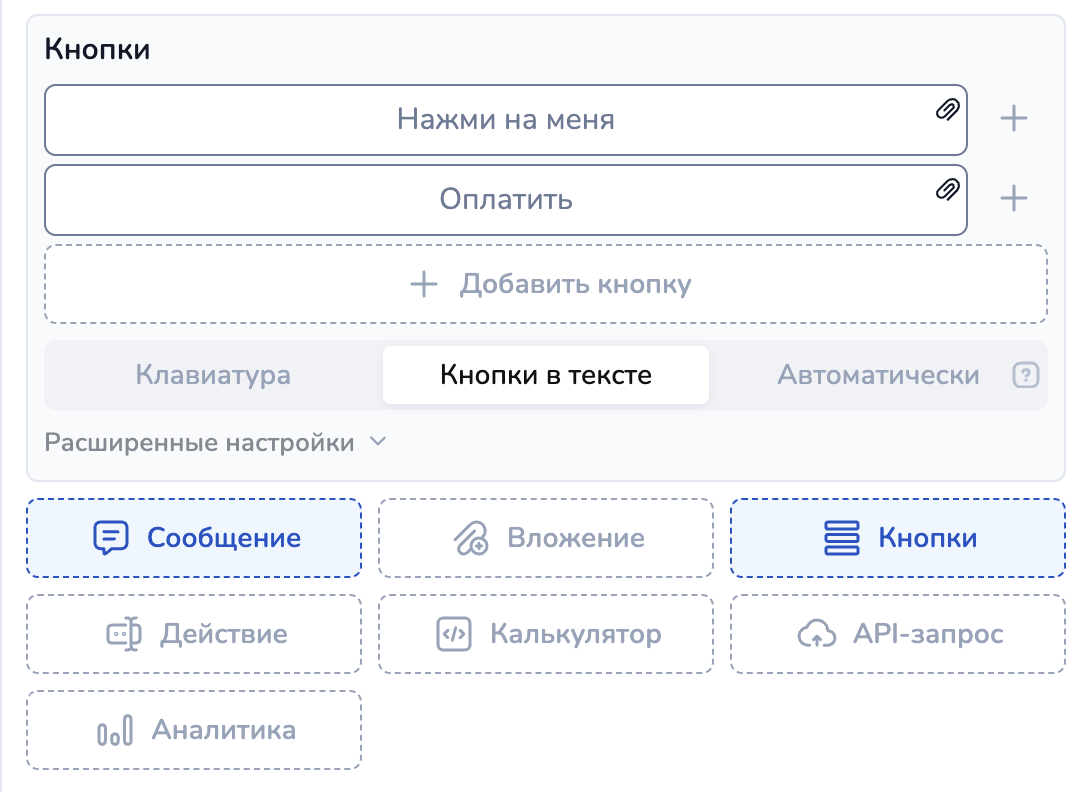Viewport: 1088px width, 792px height.
Task: Add an API-запрос cloud block
Action: 898,634
